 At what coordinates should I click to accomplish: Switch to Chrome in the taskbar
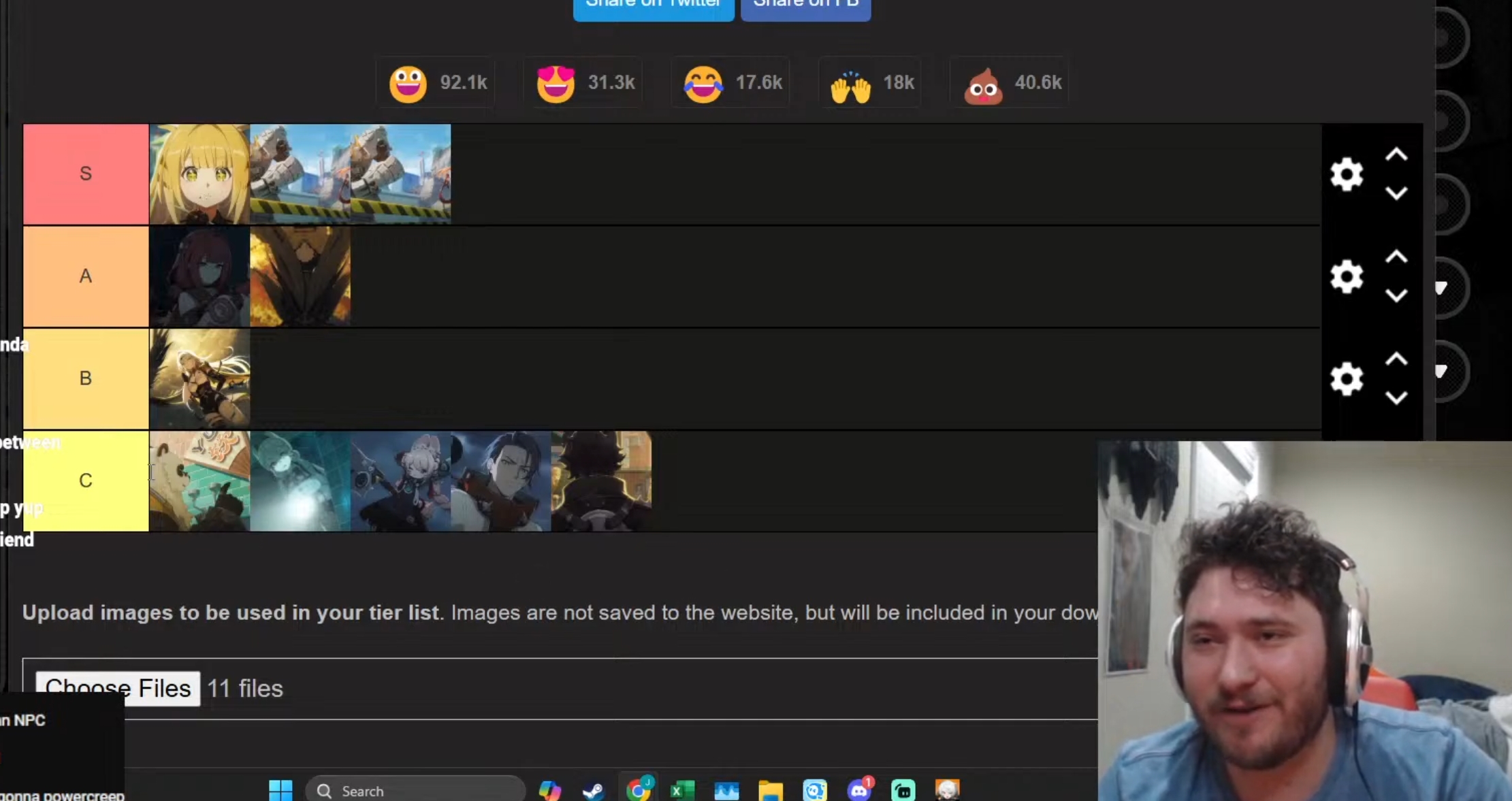point(639,789)
